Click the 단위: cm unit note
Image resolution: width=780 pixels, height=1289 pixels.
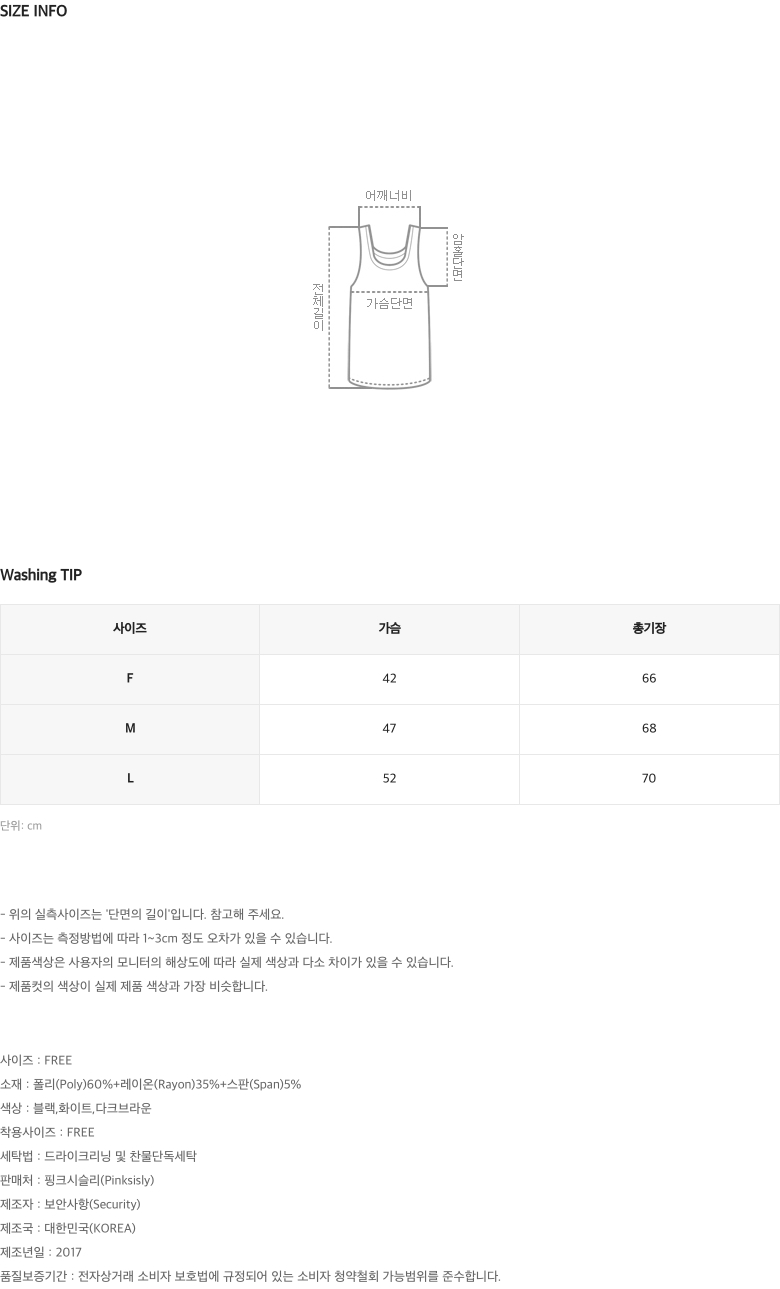pos(21,826)
